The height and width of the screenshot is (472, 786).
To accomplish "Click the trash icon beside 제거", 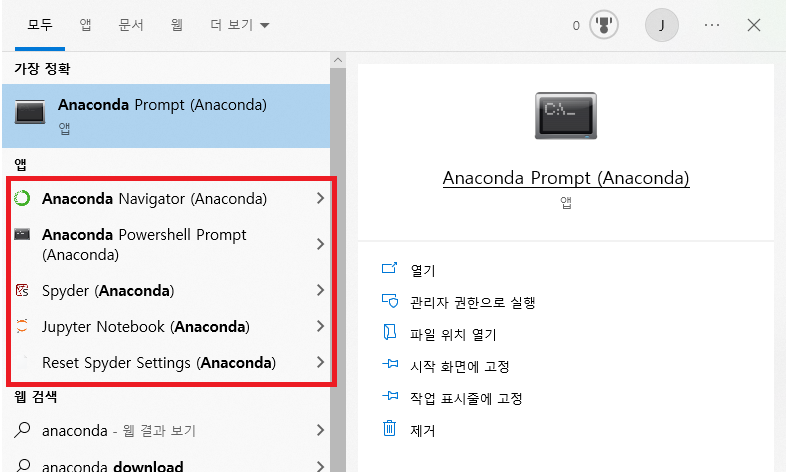I will 389,428.
